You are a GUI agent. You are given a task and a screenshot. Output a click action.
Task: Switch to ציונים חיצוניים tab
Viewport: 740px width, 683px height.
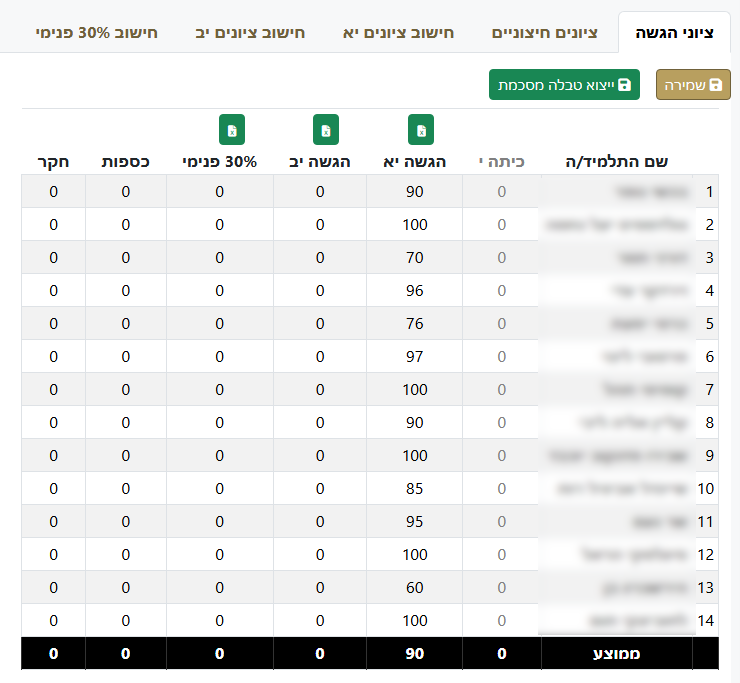coord(545,33)
